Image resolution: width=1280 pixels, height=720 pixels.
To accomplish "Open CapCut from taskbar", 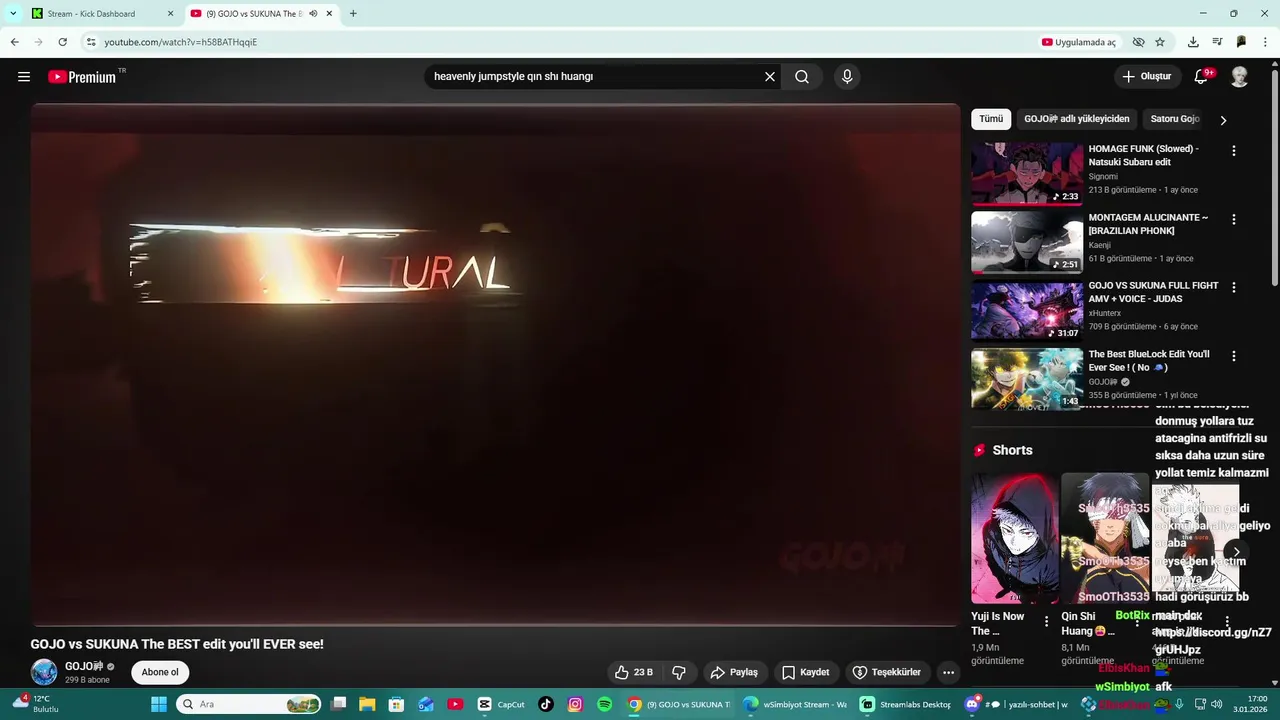I will (x=500, y=704).
